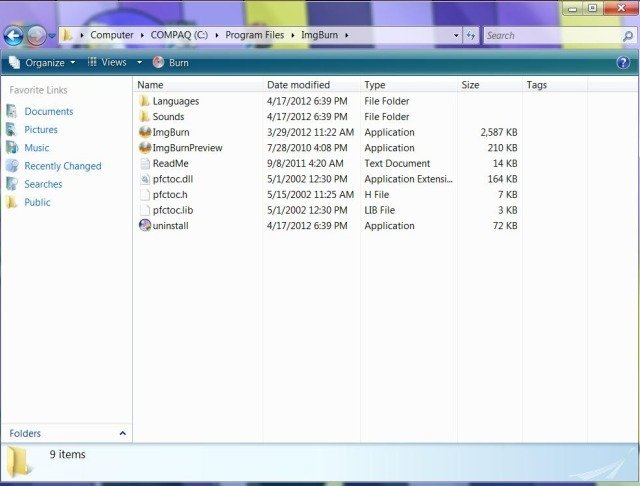Select the ImgBurn application icon
Screen dimensions: 640x486
(x=145, y=132)
